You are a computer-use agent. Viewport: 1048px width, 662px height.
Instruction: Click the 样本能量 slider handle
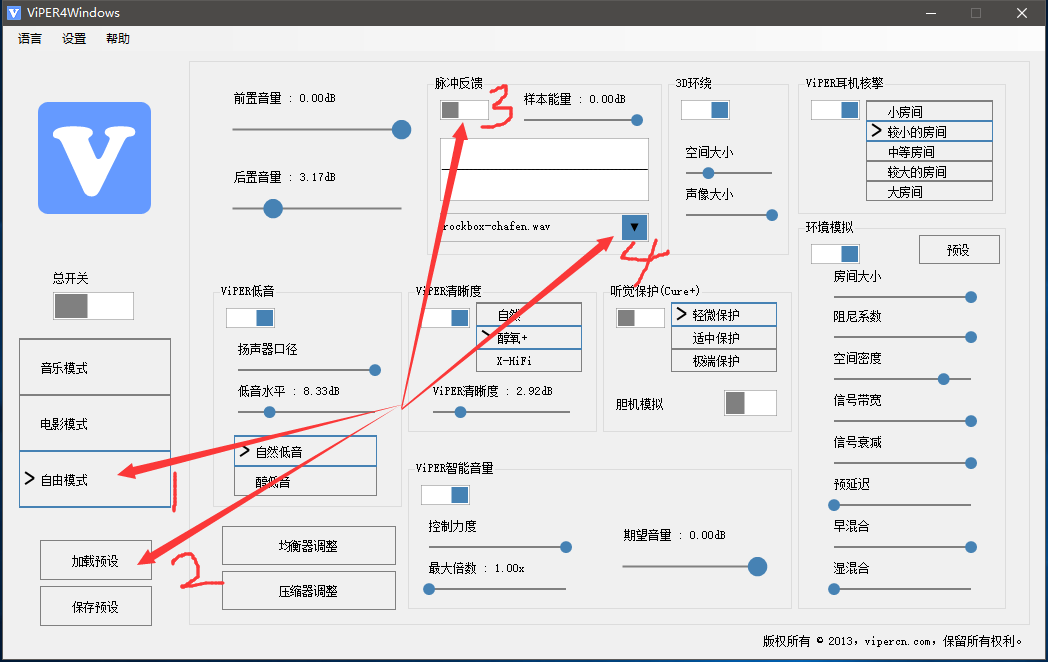637,120
